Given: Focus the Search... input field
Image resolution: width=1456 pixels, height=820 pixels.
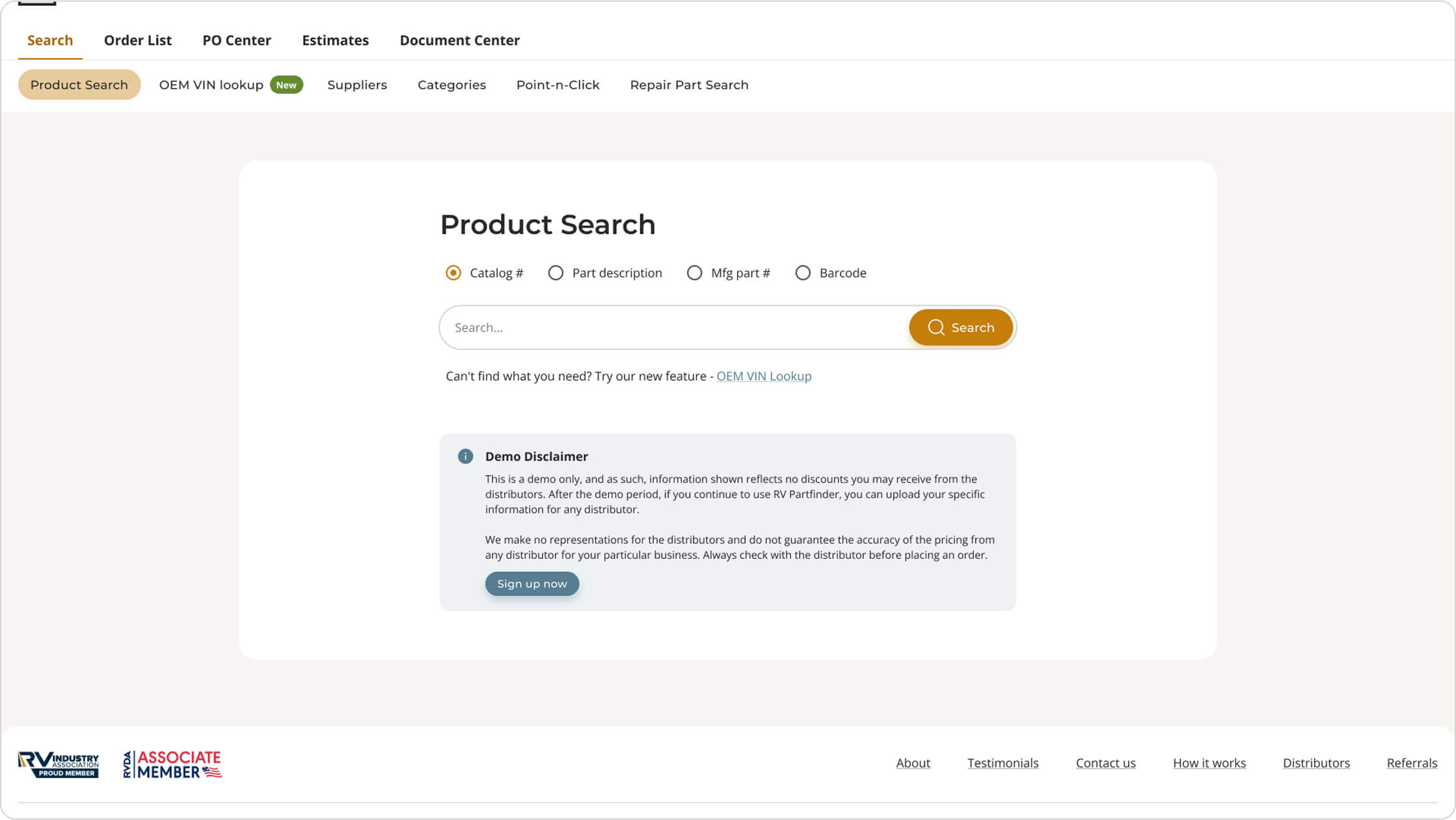Looking at the screenshot, I should tap(674, 327).
